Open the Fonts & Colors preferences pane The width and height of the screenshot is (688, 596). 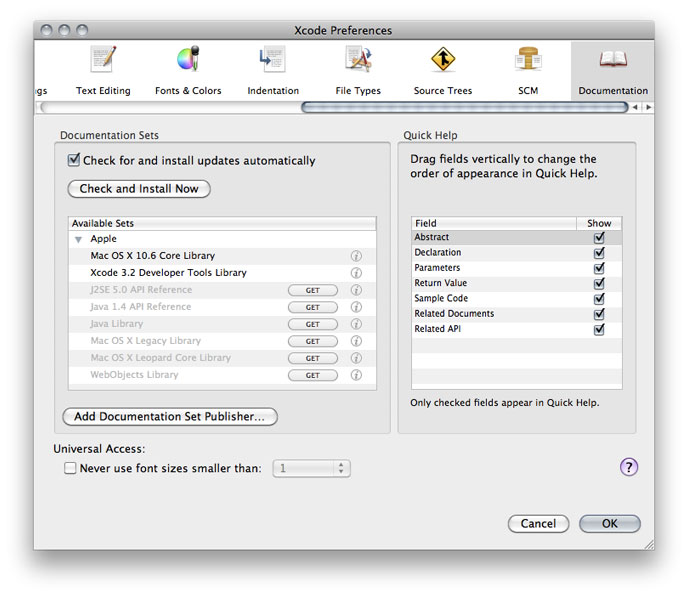[188, 68]
